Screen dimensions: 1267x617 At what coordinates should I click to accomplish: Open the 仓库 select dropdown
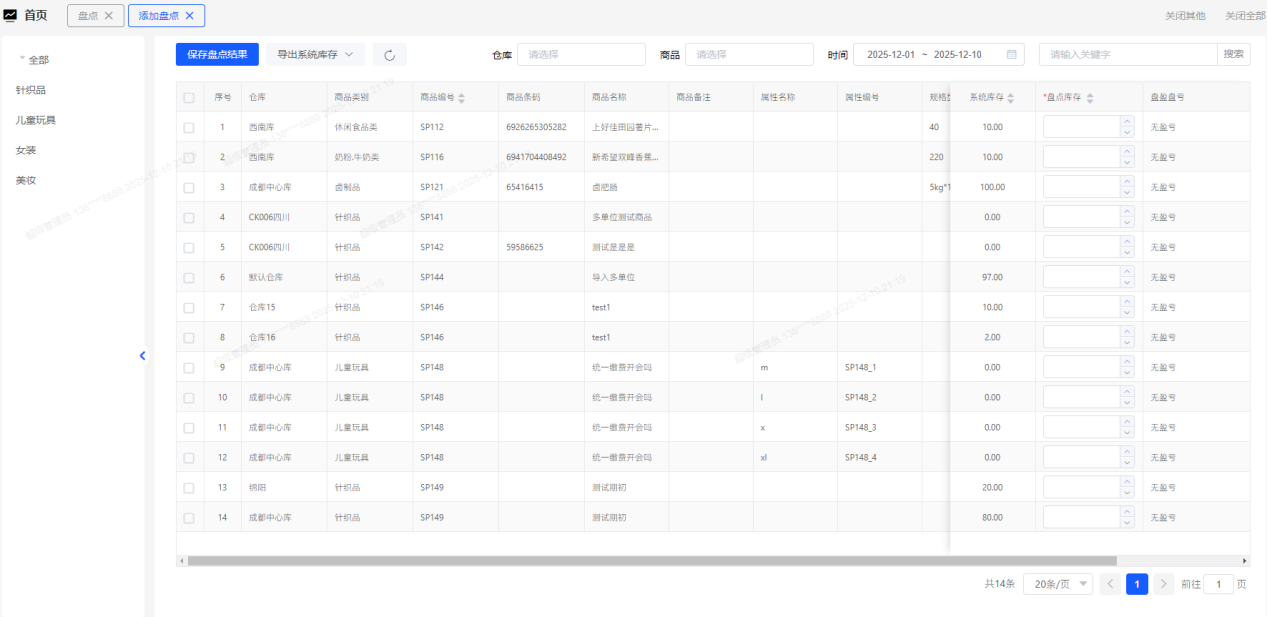pyautogui.click(x=580, y=55)
